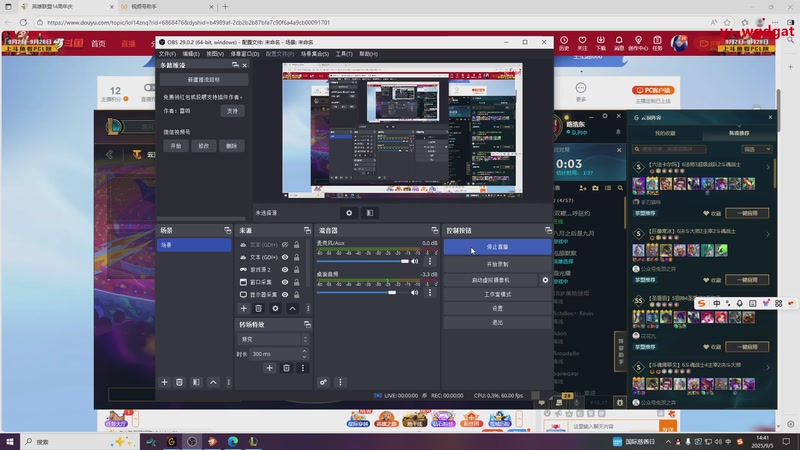This screenshot has width=800, height=450.
Task: Open the 筛选 dropdown in lineup panel
Action: [x=757, y=149]
